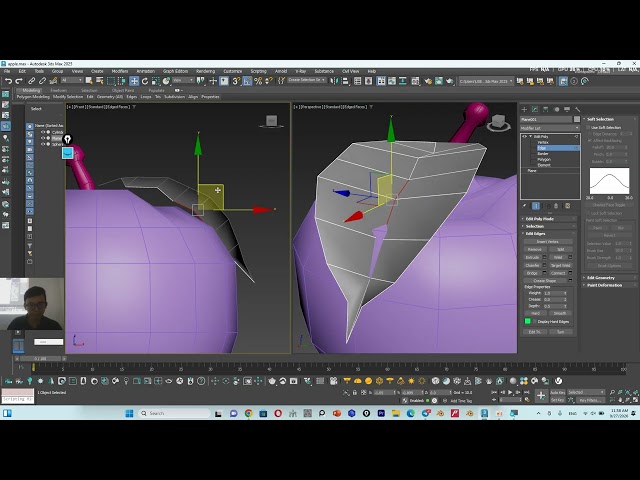Activate the Select and Move tool
640x480 pixels.
click(134, 81)
